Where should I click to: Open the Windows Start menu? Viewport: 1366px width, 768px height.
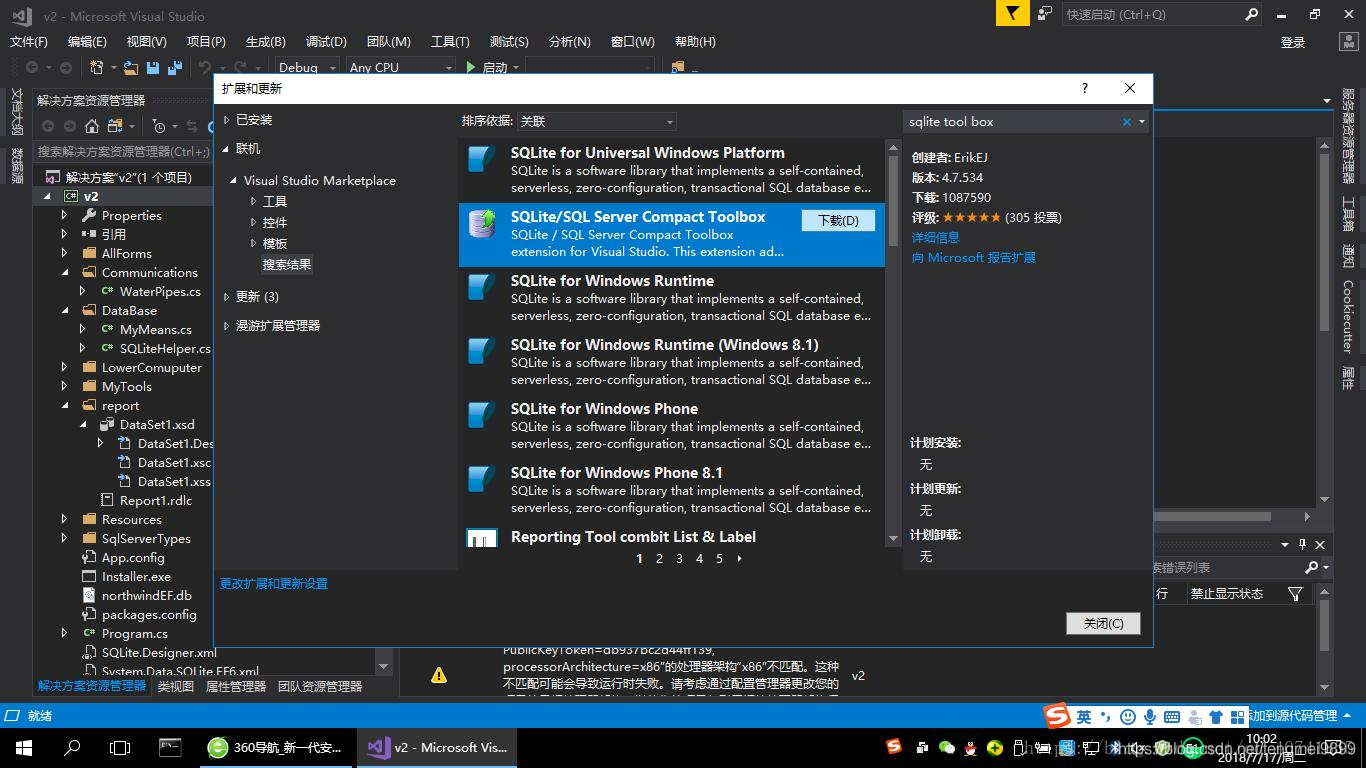click(24, 747)
